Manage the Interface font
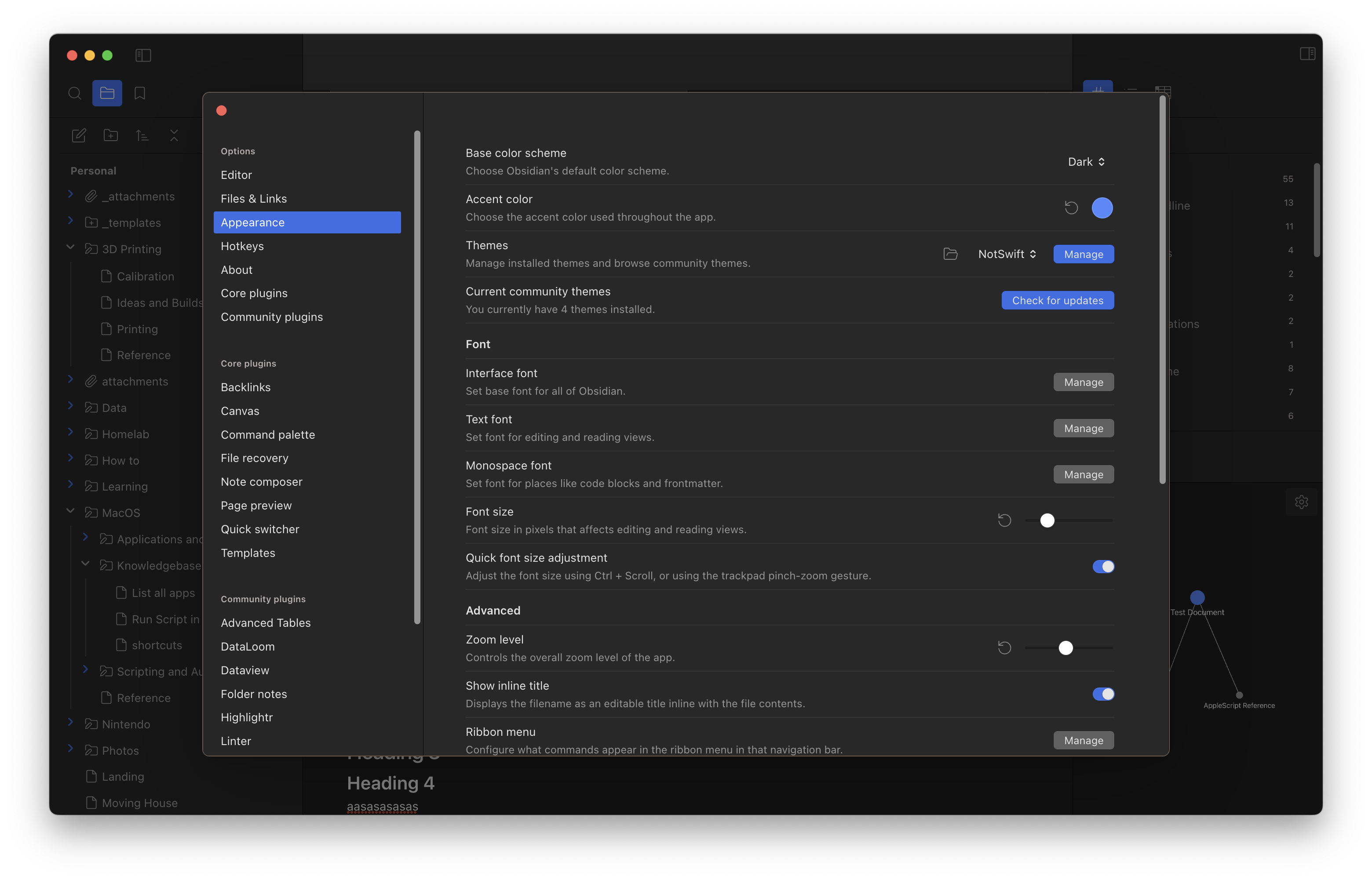This screenshot has width=1372, height=880. click(x=1084, y=382)
